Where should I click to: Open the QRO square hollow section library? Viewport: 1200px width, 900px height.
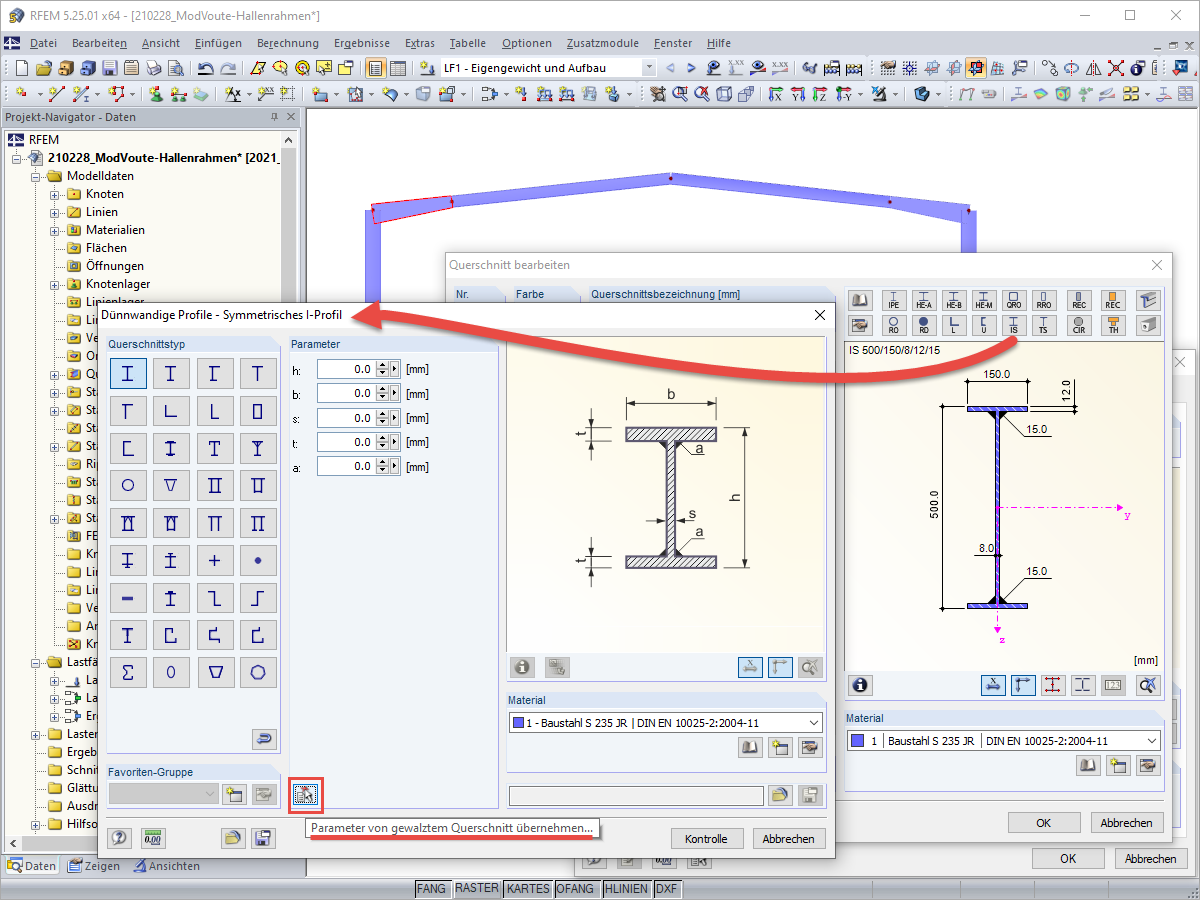(x=1015, y=301)
